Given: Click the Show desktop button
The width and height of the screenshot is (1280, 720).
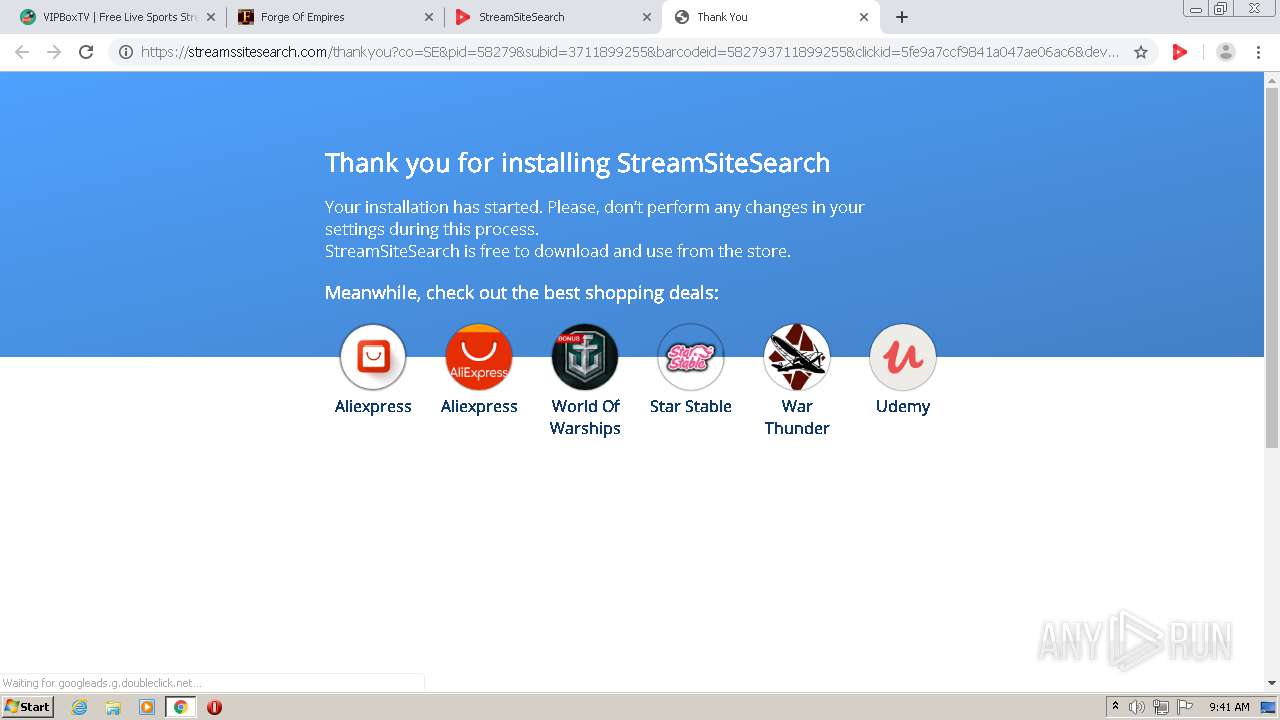Looking at the screenshot, I should point(1268,707).
